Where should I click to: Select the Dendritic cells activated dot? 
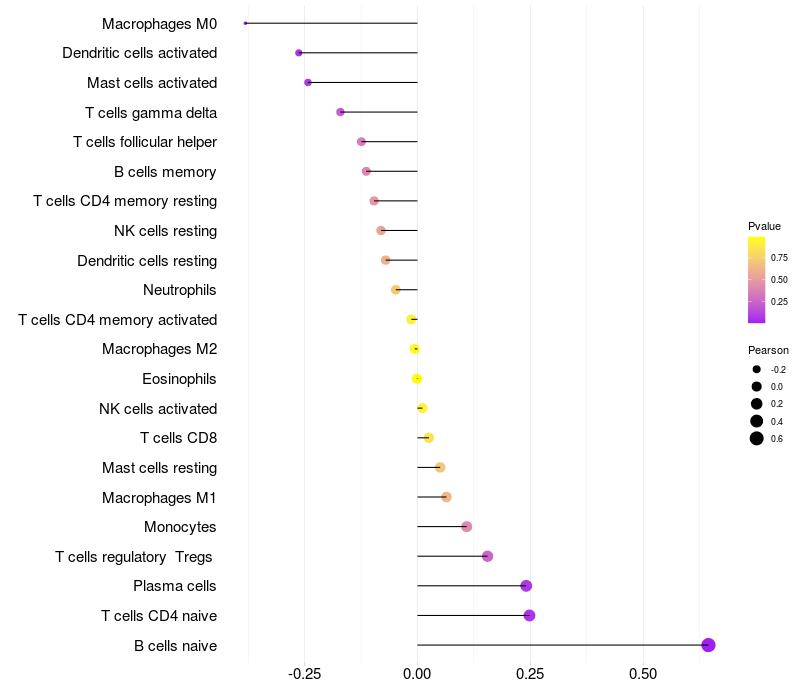(299, 53)
